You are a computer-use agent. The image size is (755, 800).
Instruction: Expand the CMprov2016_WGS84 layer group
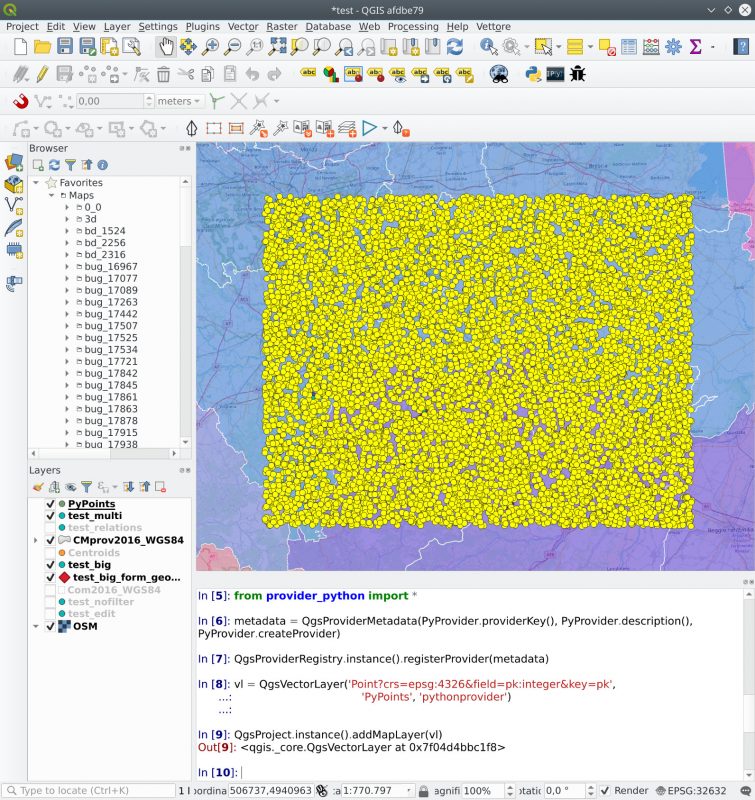pos(37,540)
